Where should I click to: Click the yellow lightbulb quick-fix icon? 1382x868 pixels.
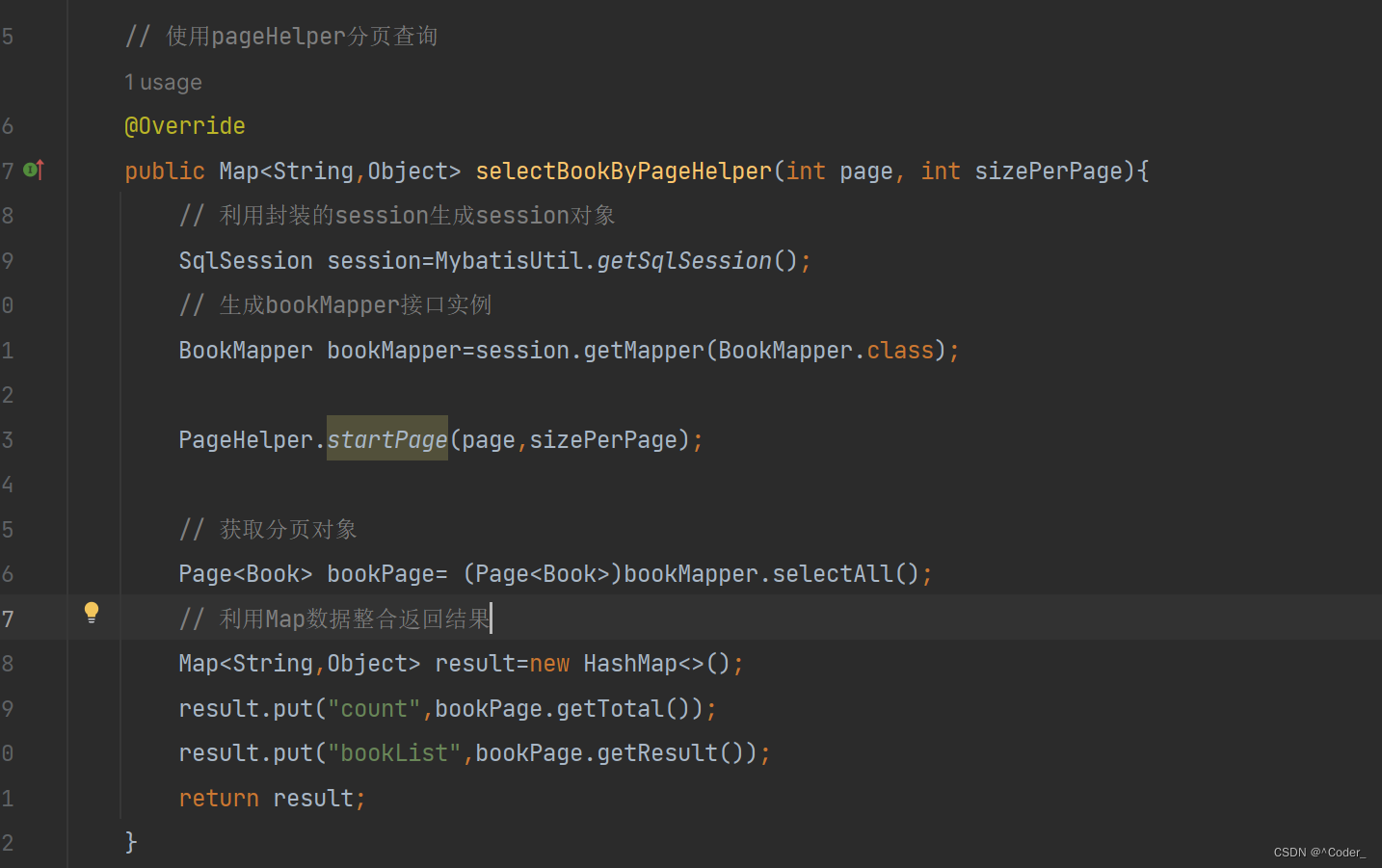(x=92, y=612)
